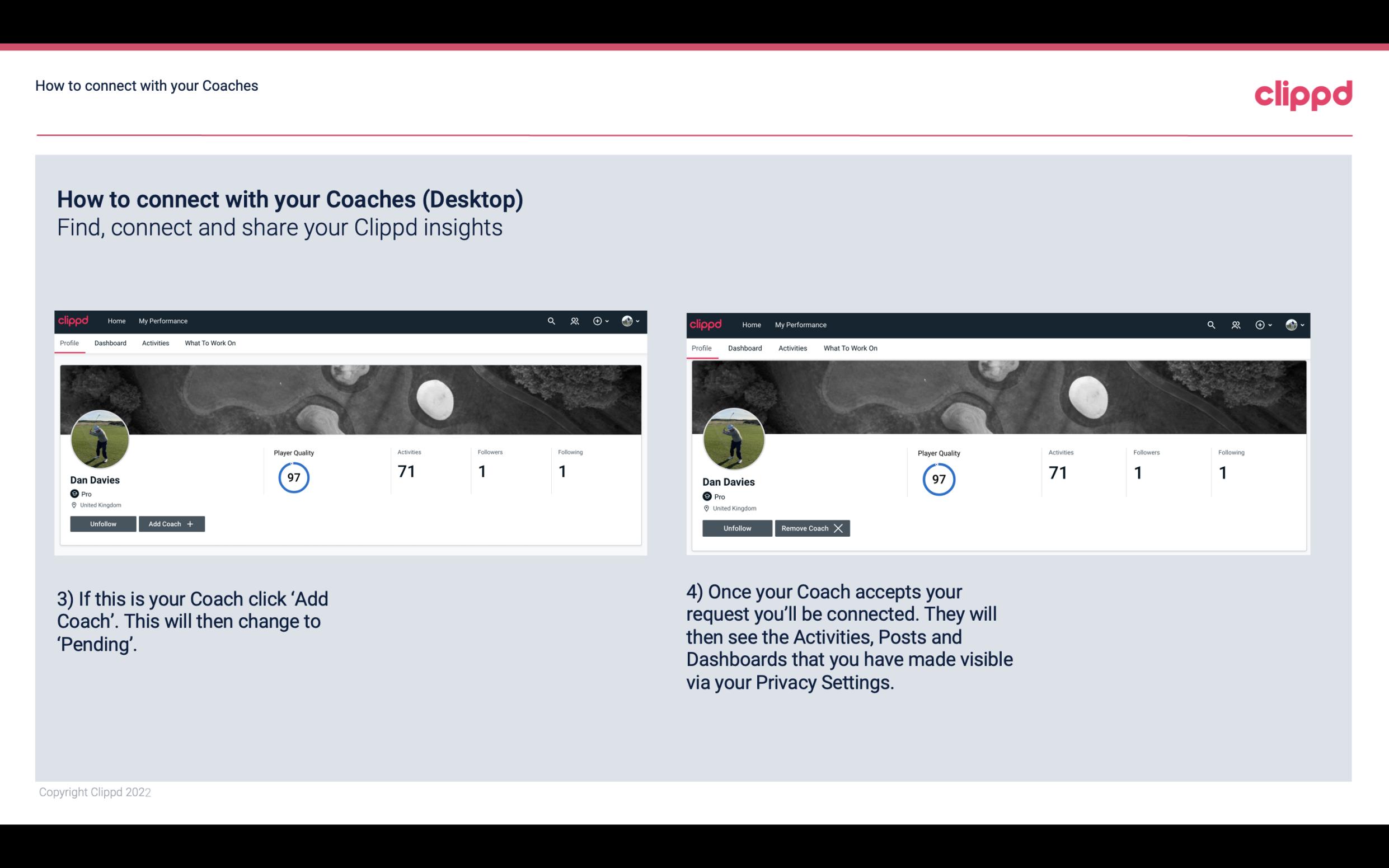
Task: Toggle the 'What To Work On' tab
Action: coord(208,343)
